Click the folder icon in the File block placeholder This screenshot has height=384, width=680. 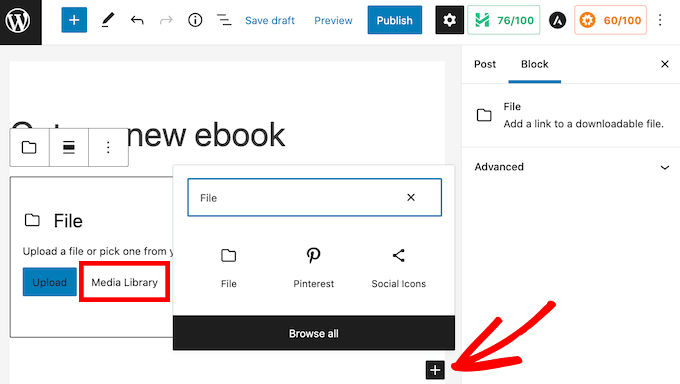click(x=32, y=220)
